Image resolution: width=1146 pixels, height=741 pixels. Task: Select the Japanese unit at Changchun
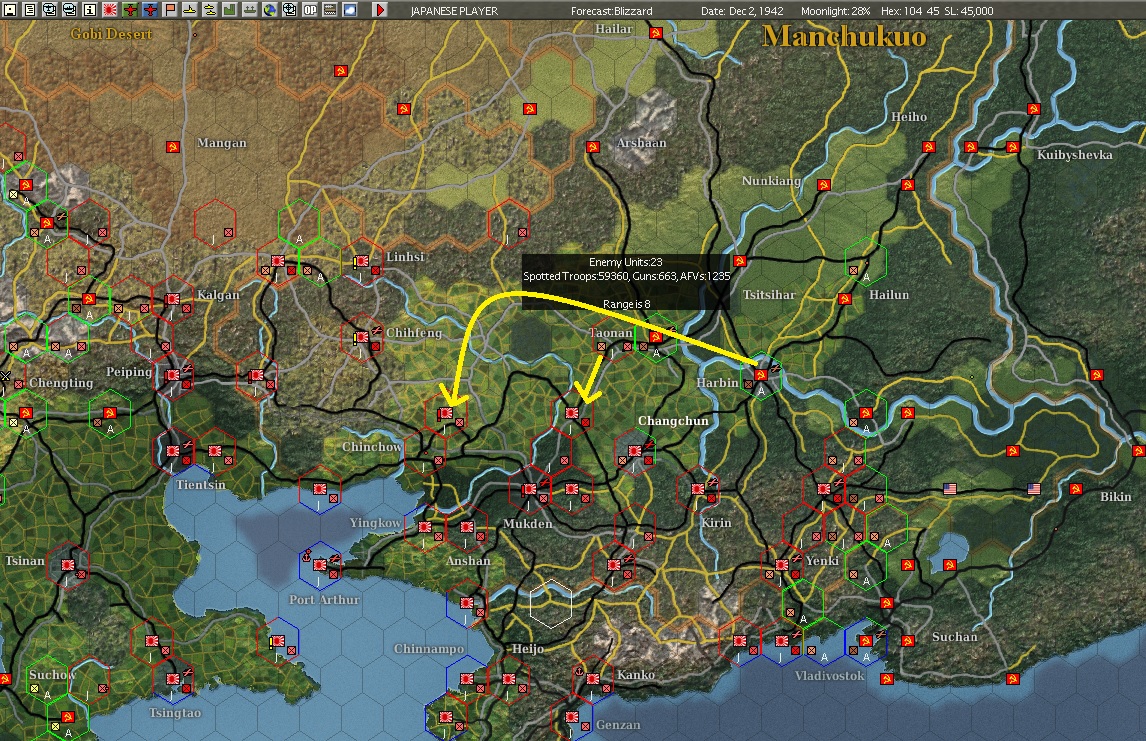tap(635, 451)
